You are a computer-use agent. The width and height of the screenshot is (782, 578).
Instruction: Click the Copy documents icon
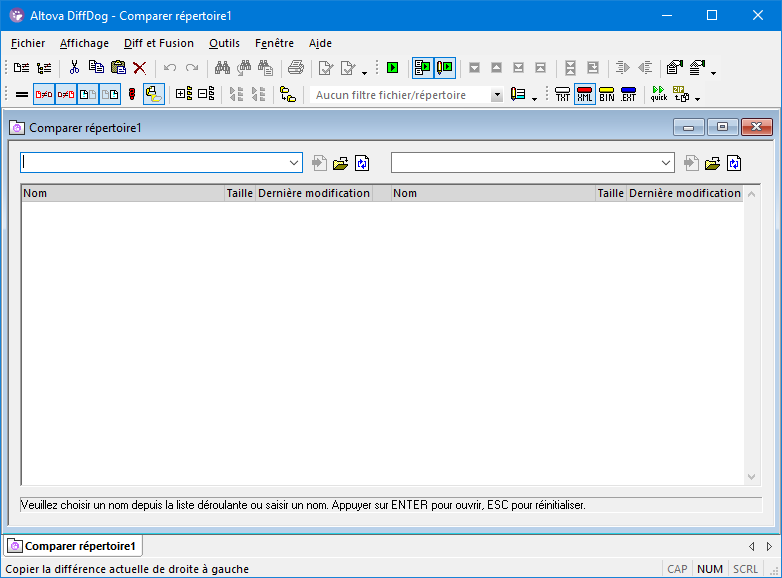(x=96, y=68)
